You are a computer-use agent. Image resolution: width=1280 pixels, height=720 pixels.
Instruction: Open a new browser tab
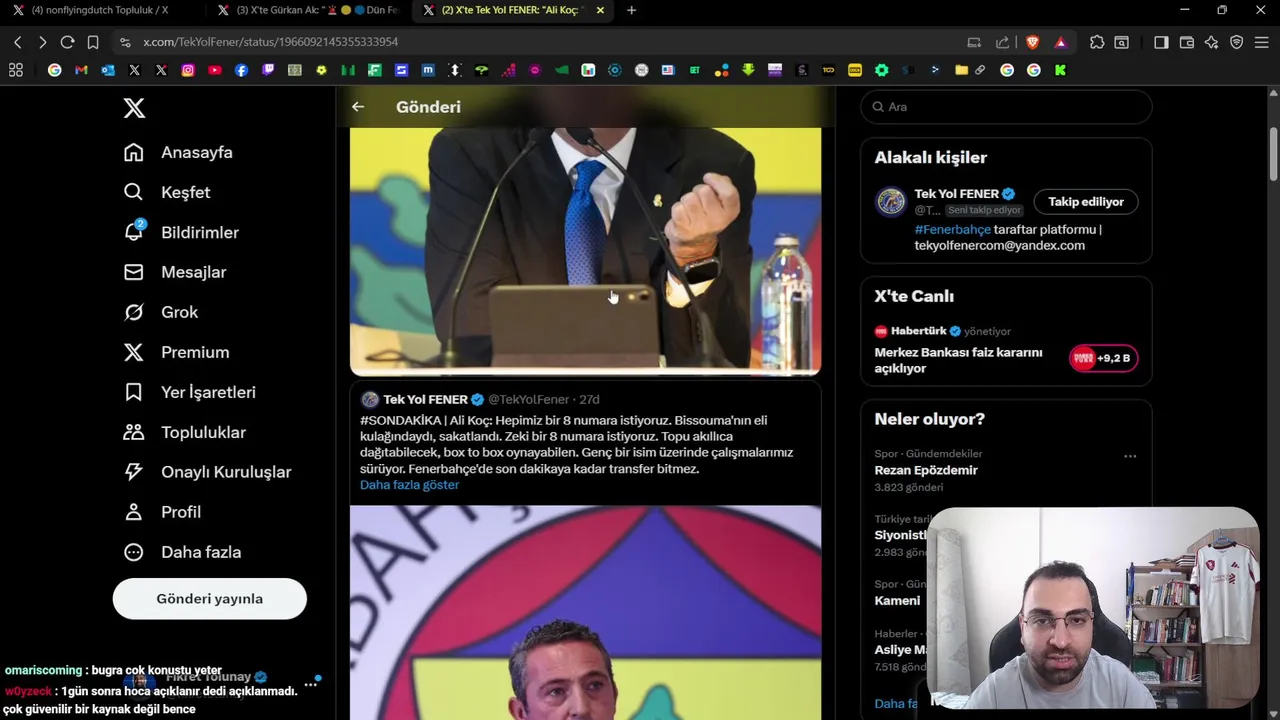(x=631, y=10)
